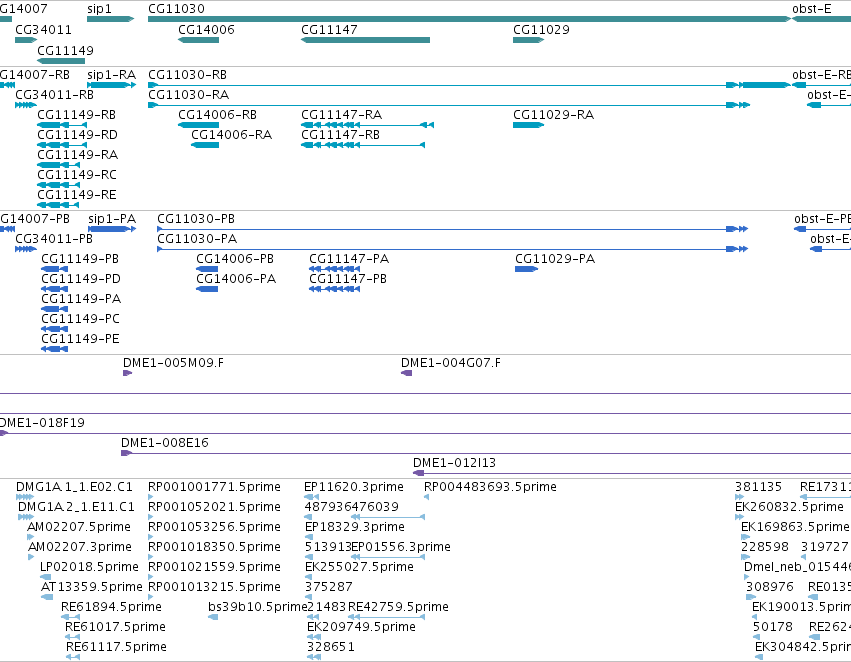Image resolution: width=851 pixels, height=662 pixels.
Task: Select protein CG11030-PB label
Action: pyautogui.click(x=196, y=219)
